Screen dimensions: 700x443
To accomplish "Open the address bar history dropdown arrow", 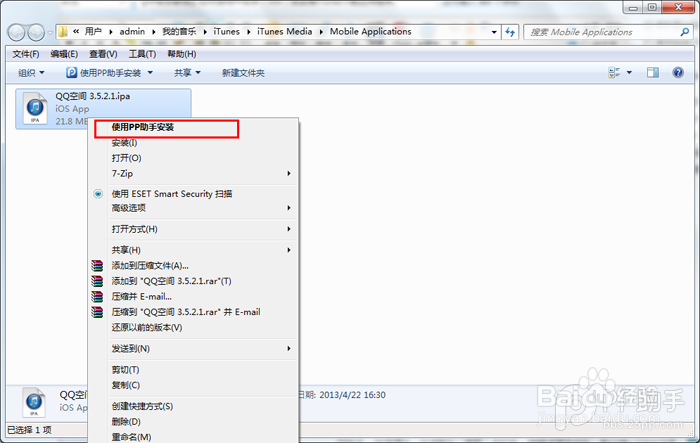I will pyautogui.click(x=494, y=32).
